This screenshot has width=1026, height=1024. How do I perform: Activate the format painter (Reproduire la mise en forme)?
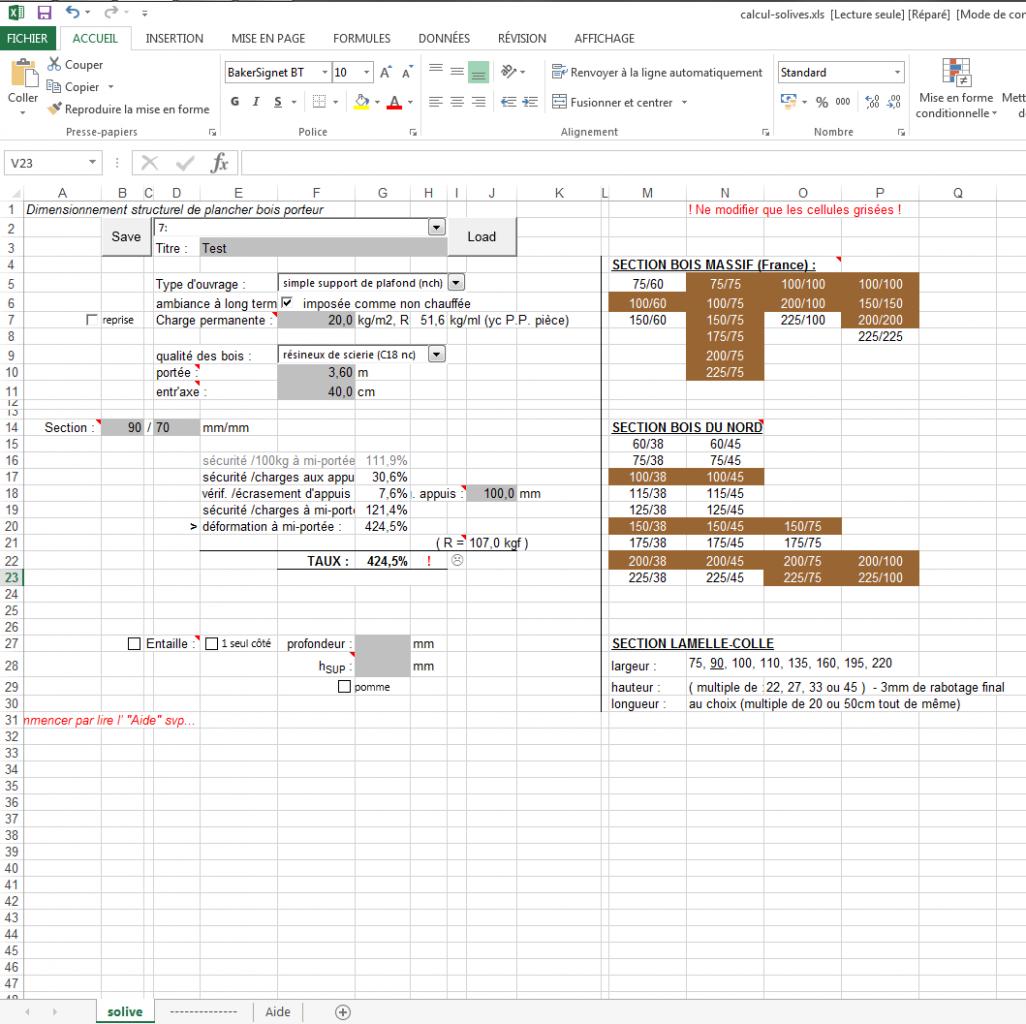coord(129,109)
